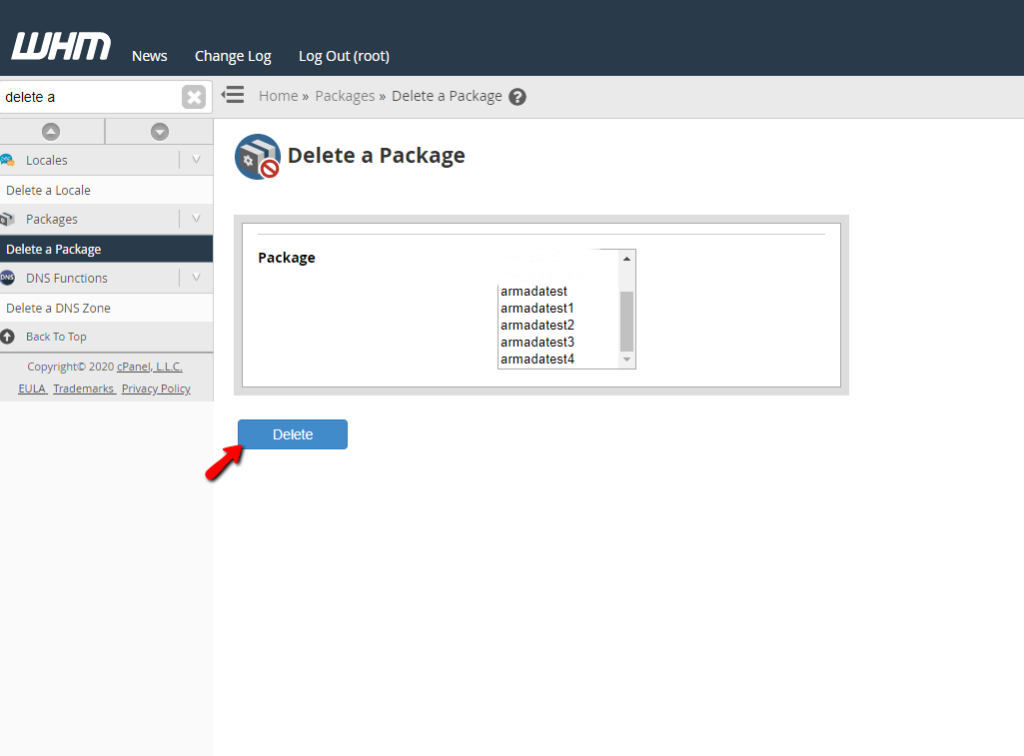Focus the sidebar search field
Viewport: 1024px width, 756px height.
point(91,97)
